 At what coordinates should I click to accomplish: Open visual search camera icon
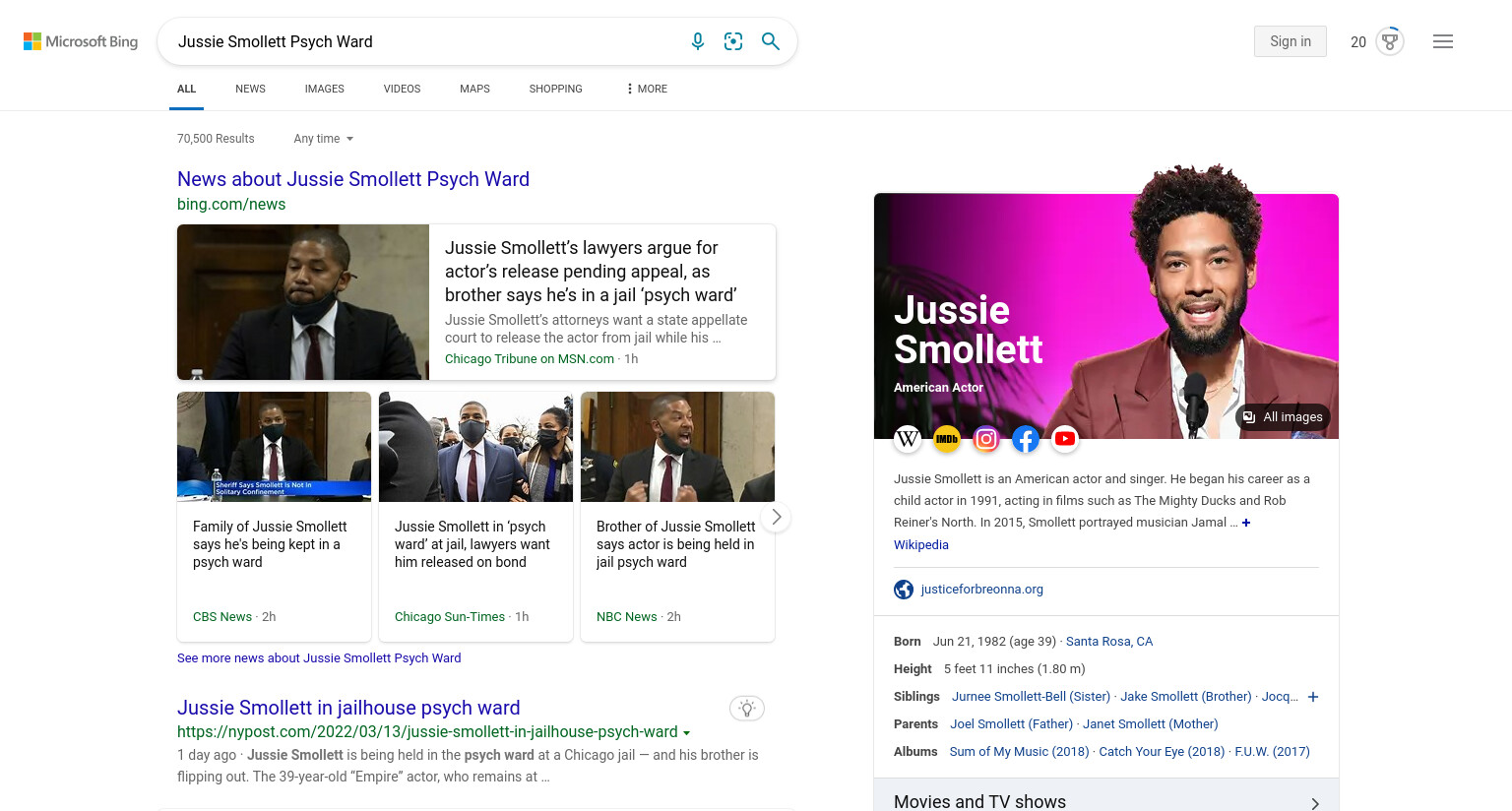coord(733,41)
